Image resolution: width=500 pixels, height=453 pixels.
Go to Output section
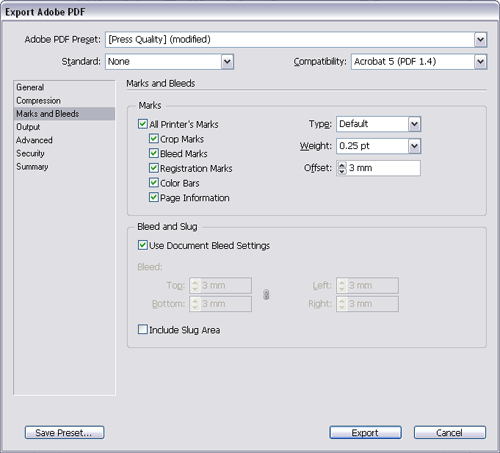point(64,127)
